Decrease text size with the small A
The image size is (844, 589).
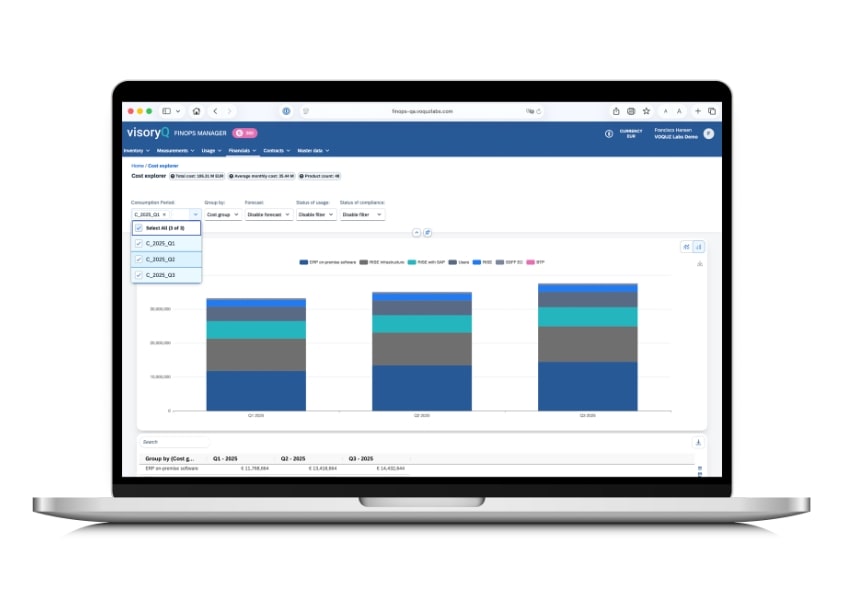[x=666, y=111]
